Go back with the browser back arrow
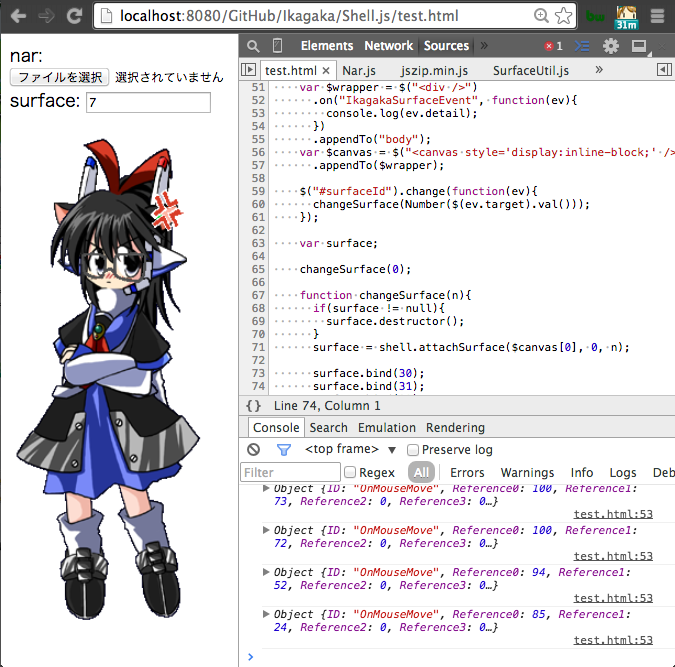This screenshot has height=667, width=675. 18,16
